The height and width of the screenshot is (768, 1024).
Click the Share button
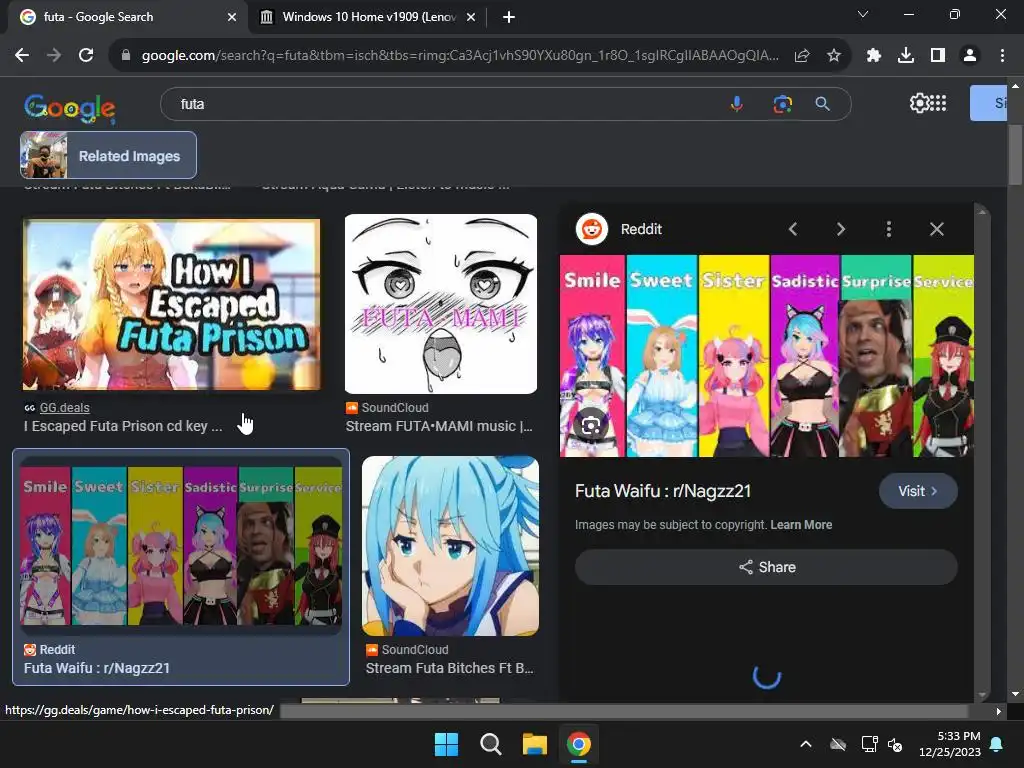[x=766, y=567]
